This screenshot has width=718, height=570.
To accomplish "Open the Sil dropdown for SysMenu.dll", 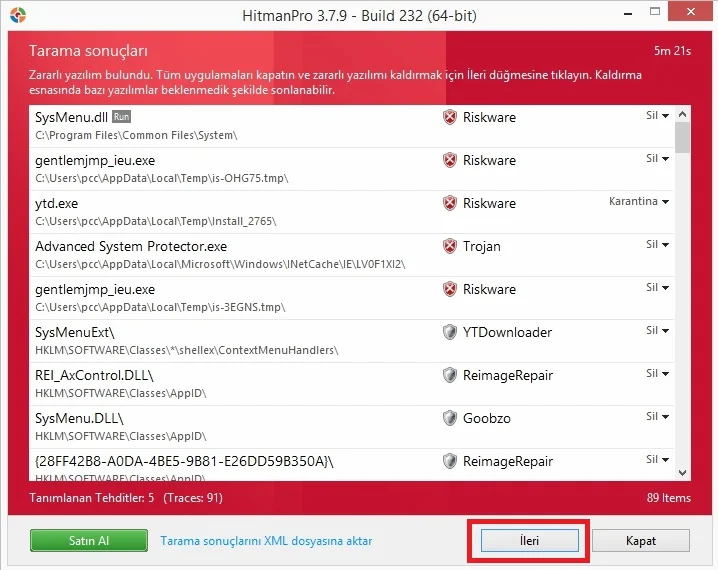I will pos(657,116).
